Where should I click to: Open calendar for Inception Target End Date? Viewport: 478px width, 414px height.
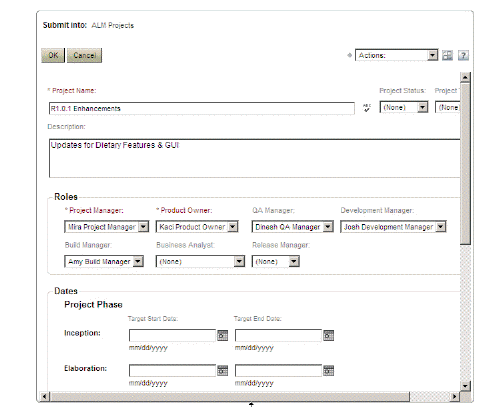[328, 335]
